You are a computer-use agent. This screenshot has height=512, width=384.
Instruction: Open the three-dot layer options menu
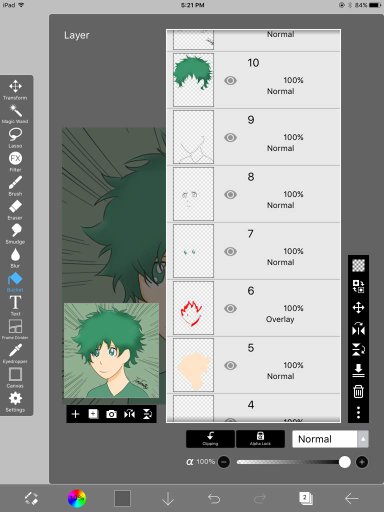pos(358,412)
